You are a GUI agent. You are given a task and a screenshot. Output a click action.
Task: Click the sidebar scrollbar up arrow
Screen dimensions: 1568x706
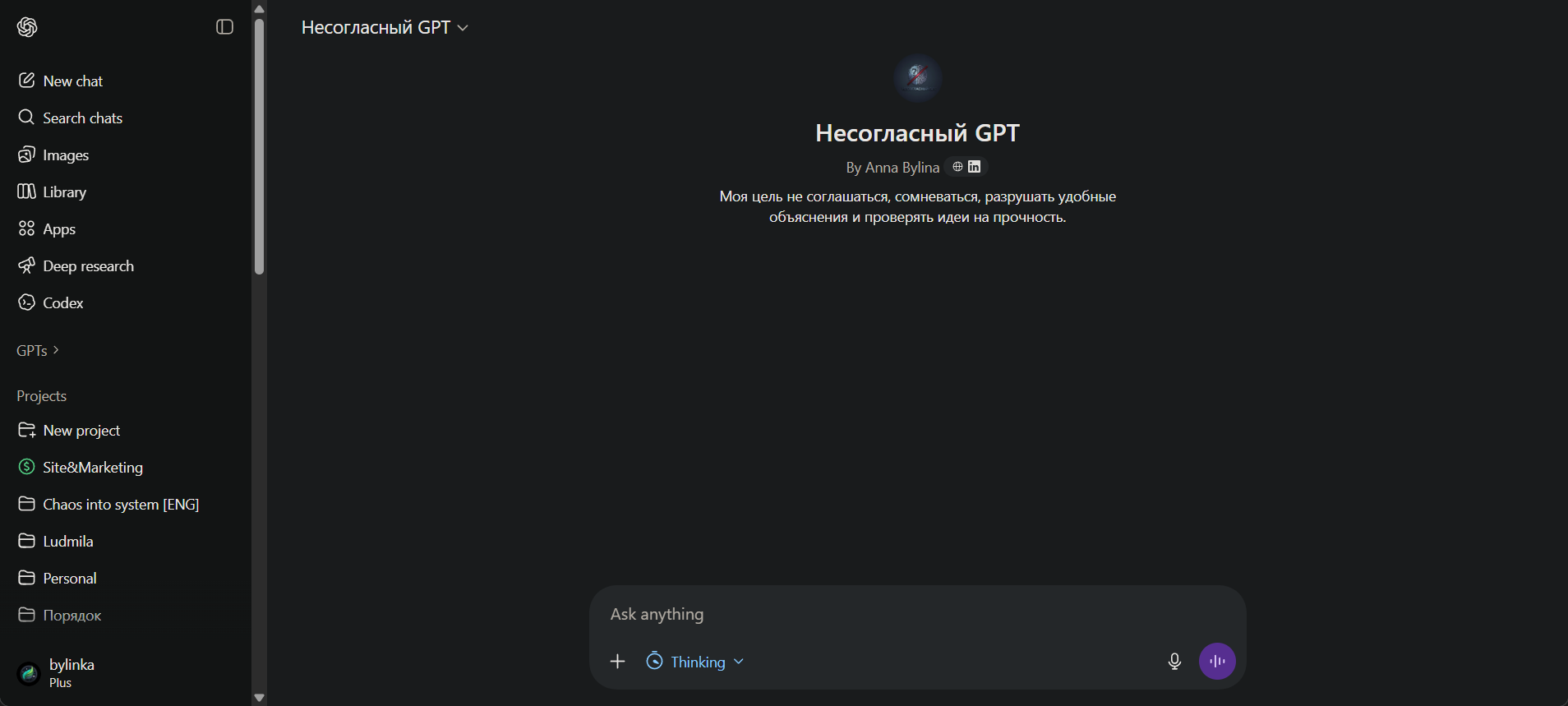(260, 9)
